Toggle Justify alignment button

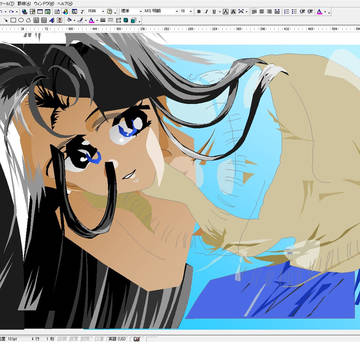click(x=277, y=12)
